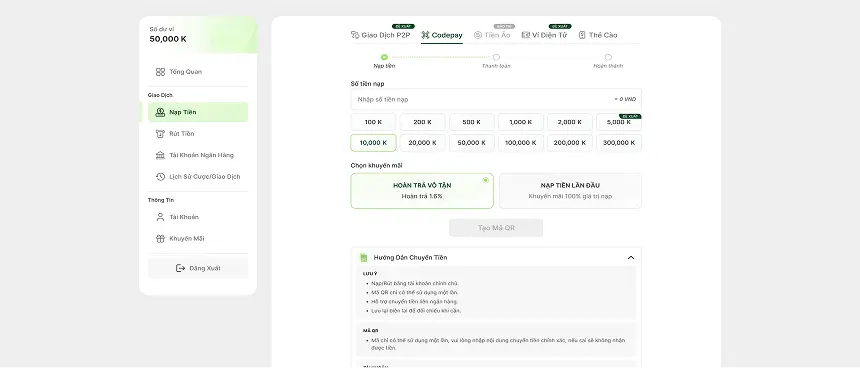The height and width of the screenshot is (368, 860).
Task: Pick the 1,000 K amount
Action: [520, 122]
